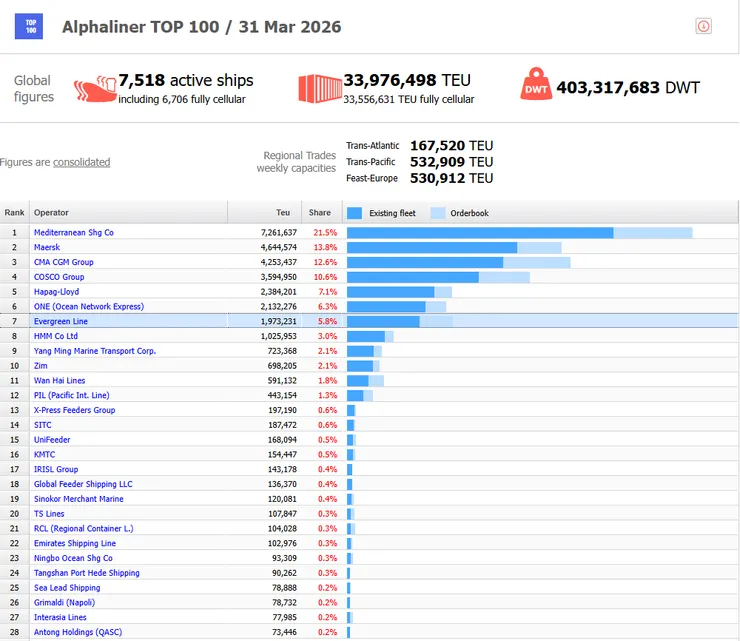Open Ningbo Ocean Shg Co link
Image resolution: width=740 pixels, height=641 pixels.
click(73, 558)
